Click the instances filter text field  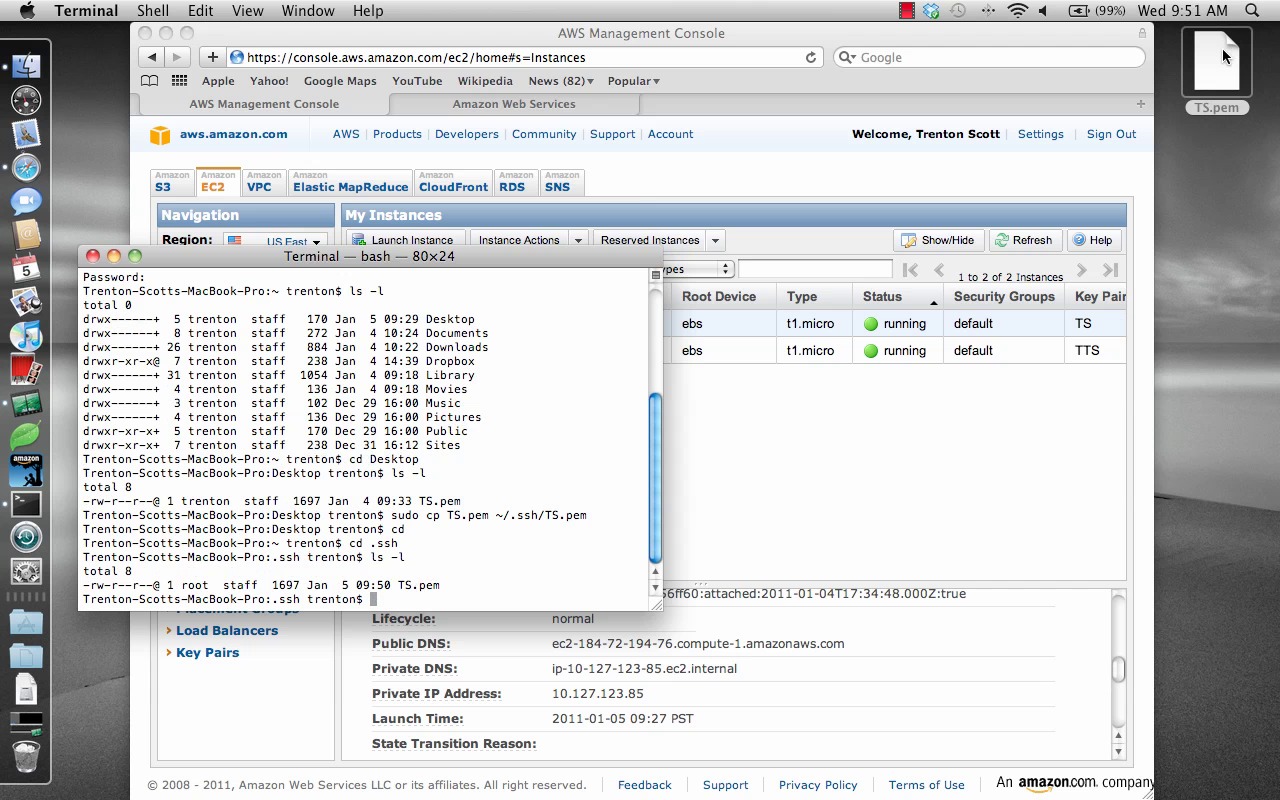(x=815, y=269)
